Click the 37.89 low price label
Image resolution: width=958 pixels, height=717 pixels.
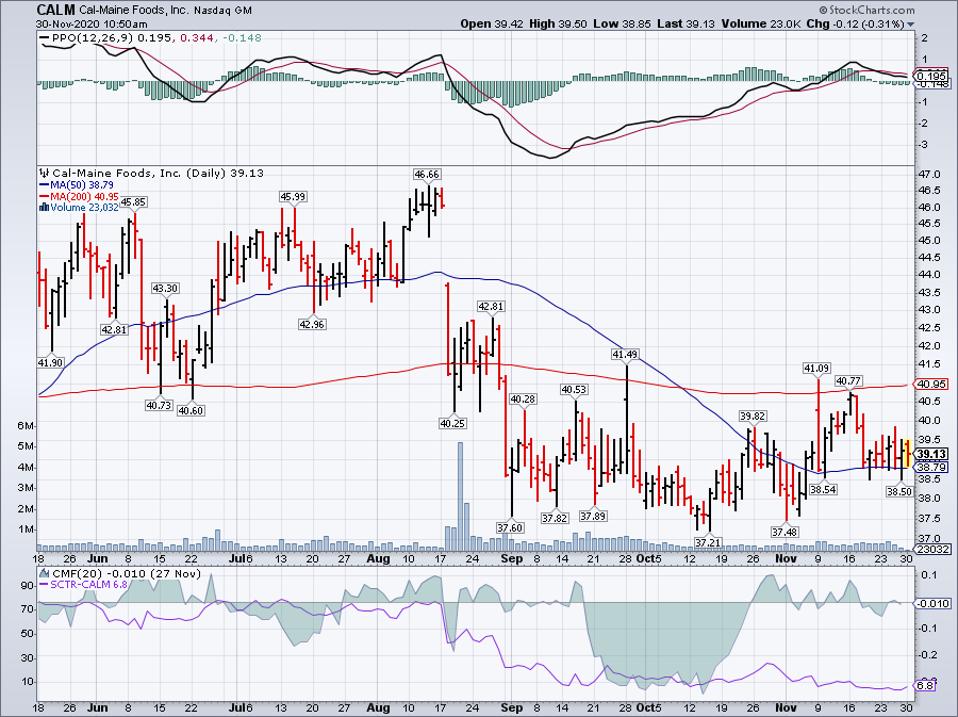(593, 517)
